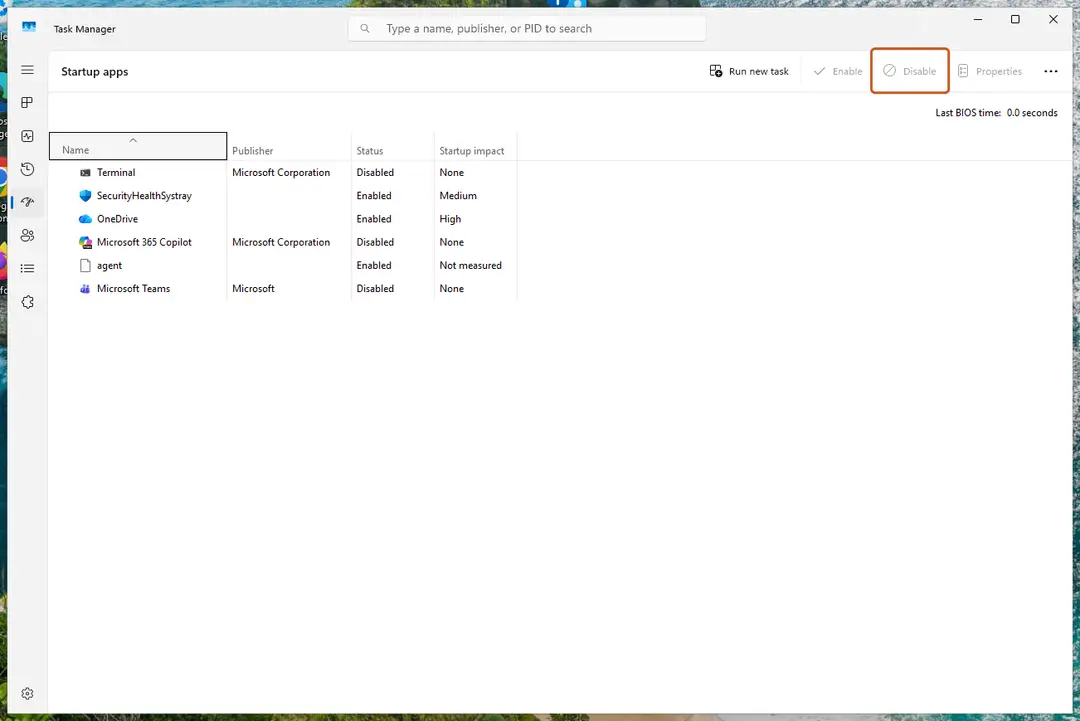Click Run new task
Viewport: 1080px width, 721px height.
pyautogui.click(x=749, y=71)
